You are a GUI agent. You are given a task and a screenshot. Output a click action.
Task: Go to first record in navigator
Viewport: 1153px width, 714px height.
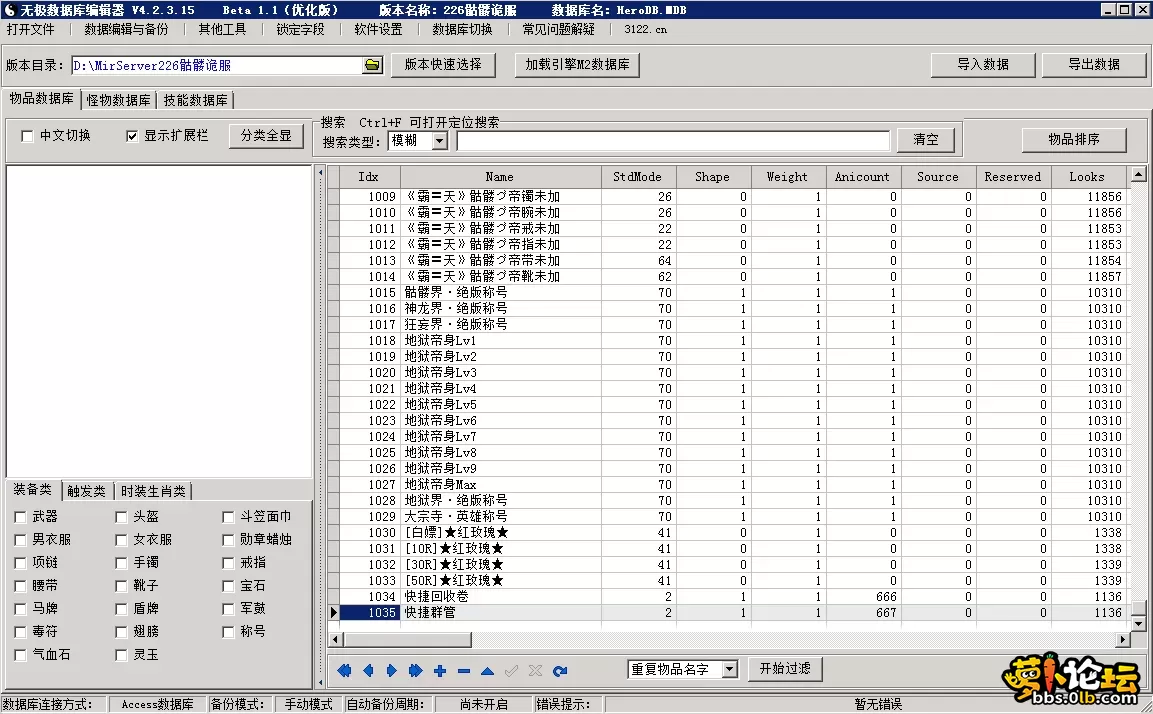344,671
